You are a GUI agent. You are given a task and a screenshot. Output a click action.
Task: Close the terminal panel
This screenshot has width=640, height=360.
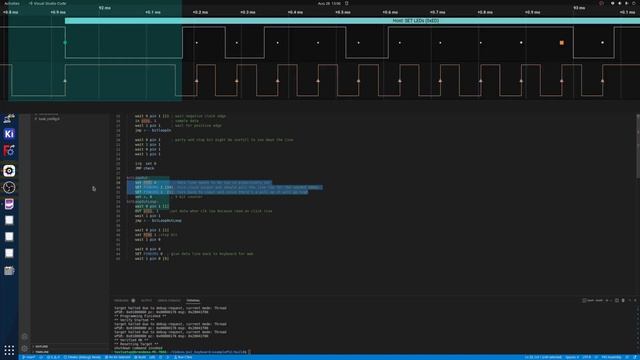click(635, 300)
